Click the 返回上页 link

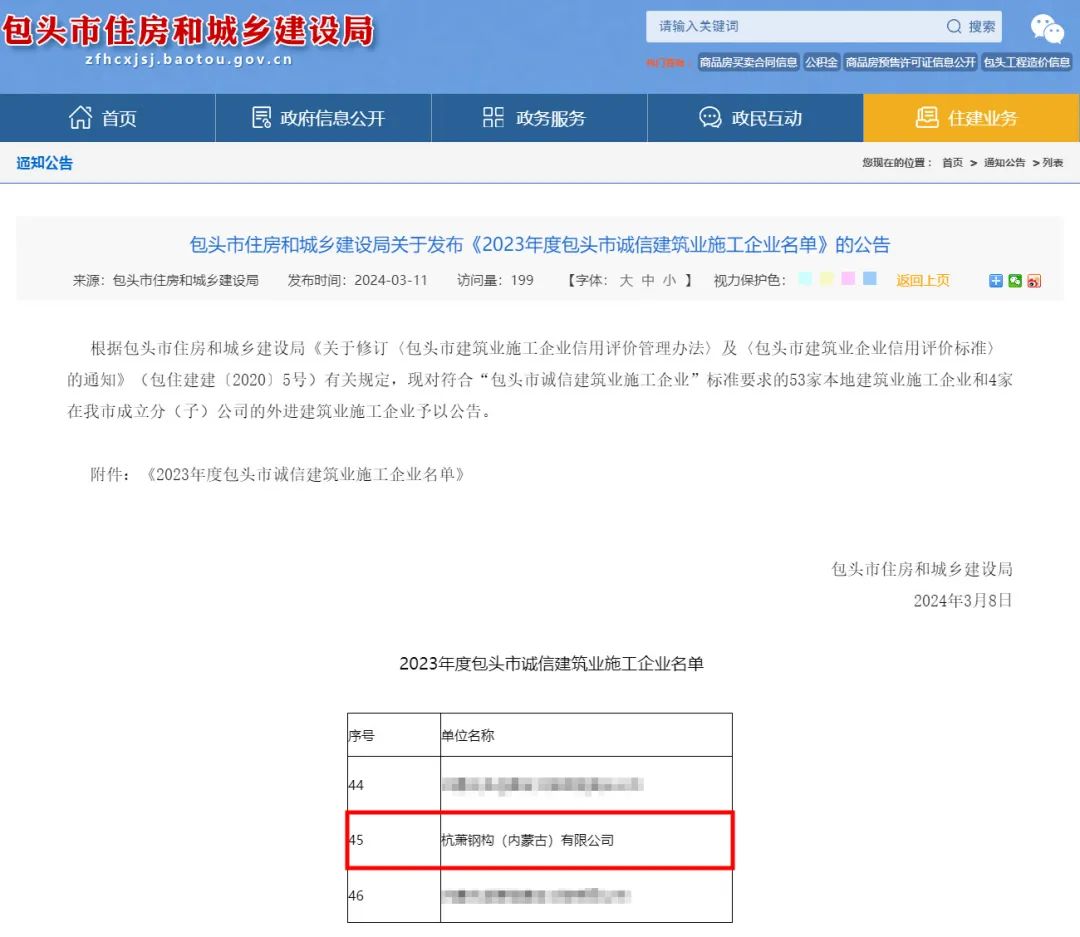point(922,281)
